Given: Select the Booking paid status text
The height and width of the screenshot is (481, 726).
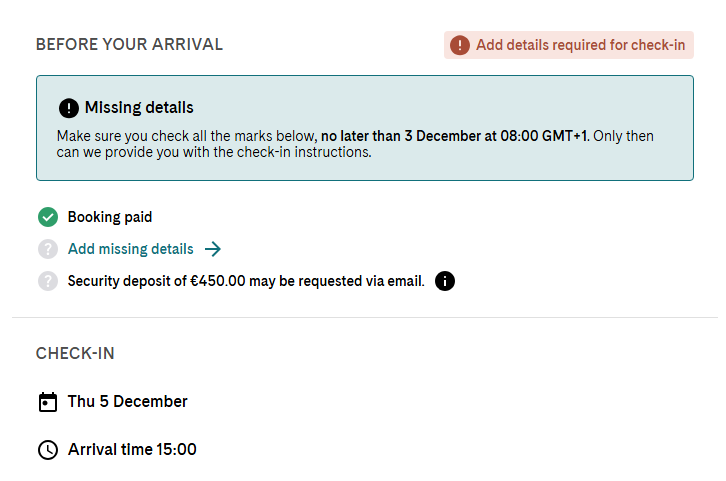Looking at the screenshot, I should click(110, 217).
